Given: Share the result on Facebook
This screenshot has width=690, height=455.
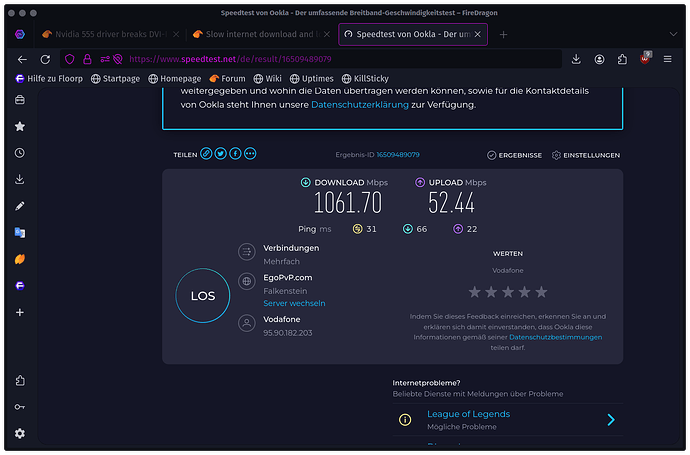Looking at the screenshot, I should 235,154.
